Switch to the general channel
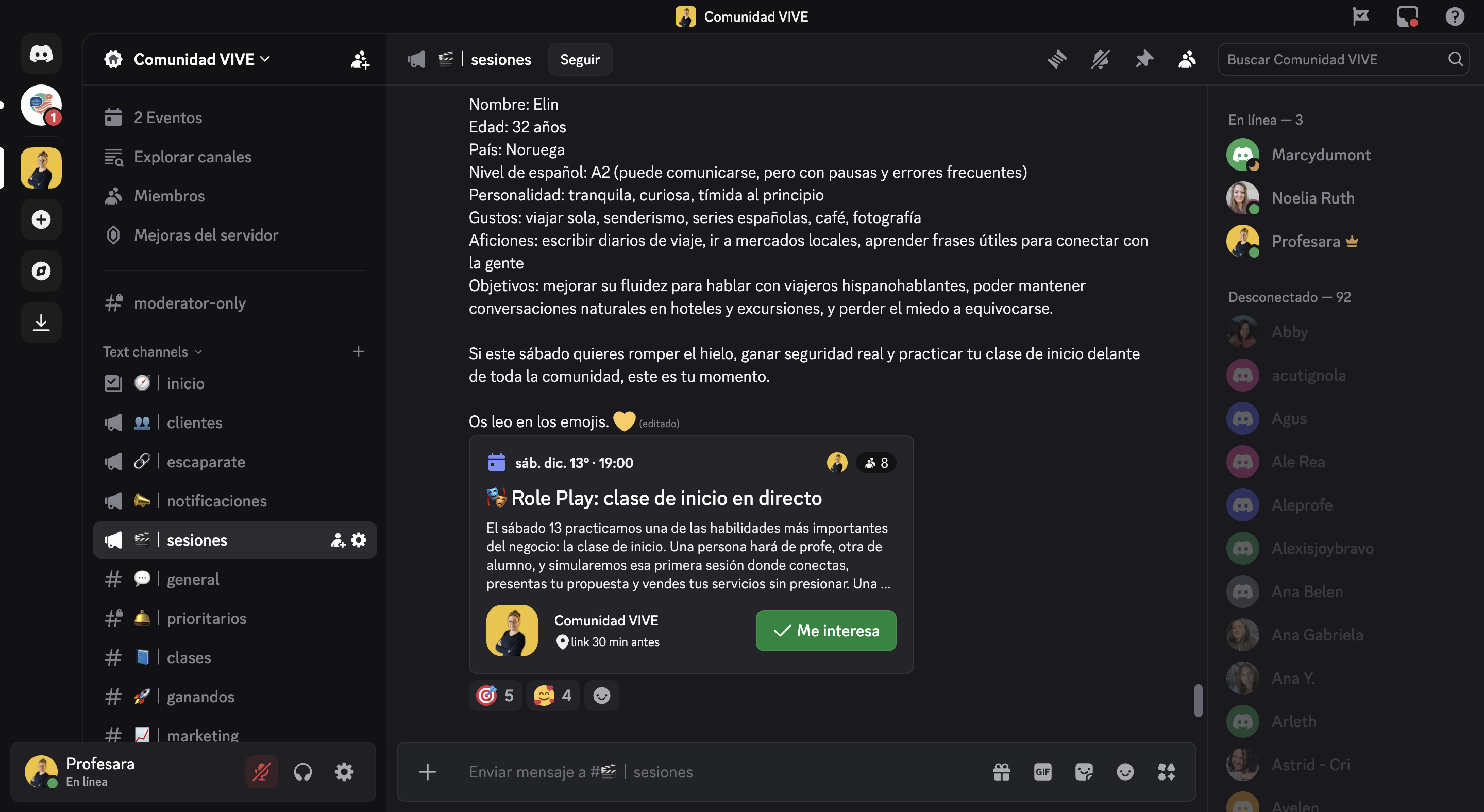 pos(193,579)
